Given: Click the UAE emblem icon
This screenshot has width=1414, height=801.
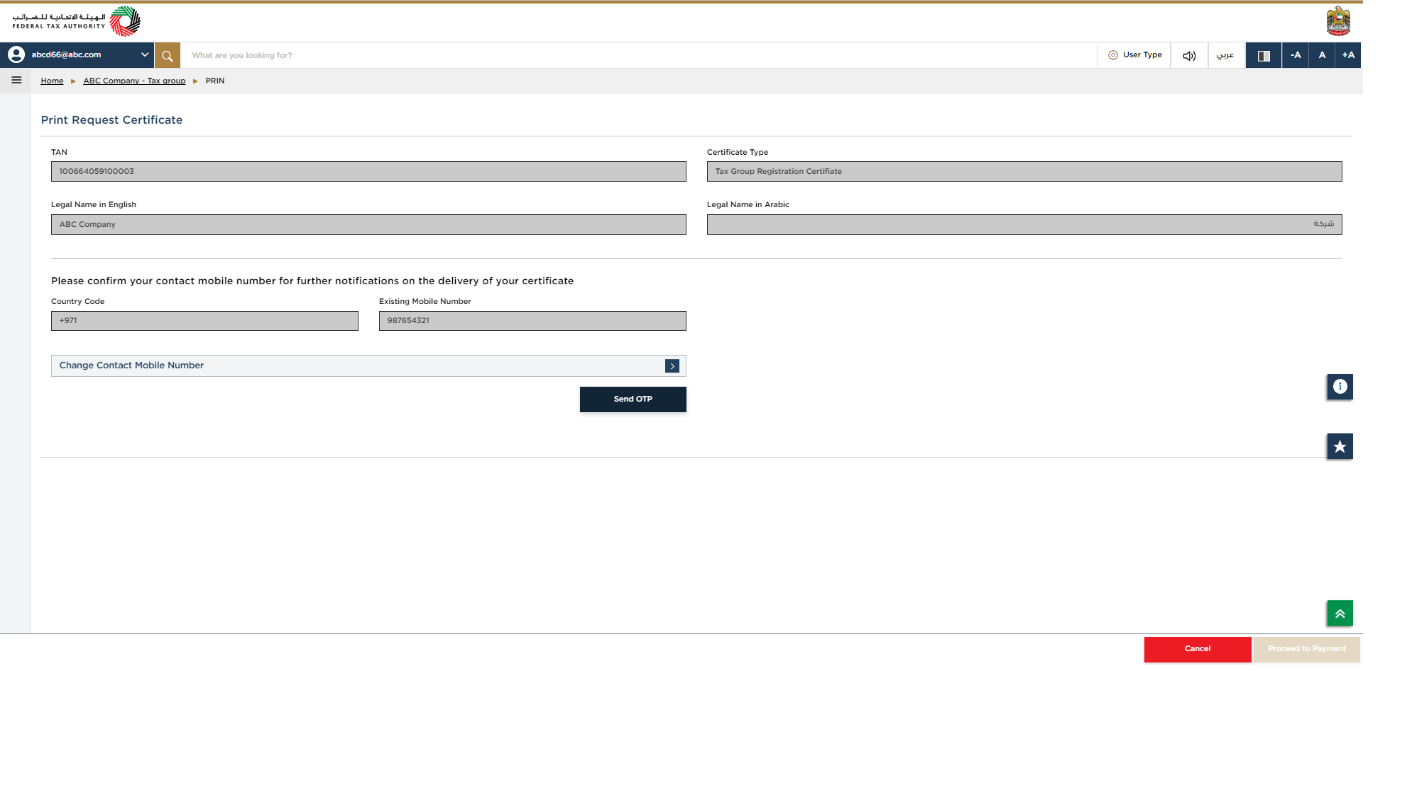Looking at the screenshot, I should (1338, 21).
